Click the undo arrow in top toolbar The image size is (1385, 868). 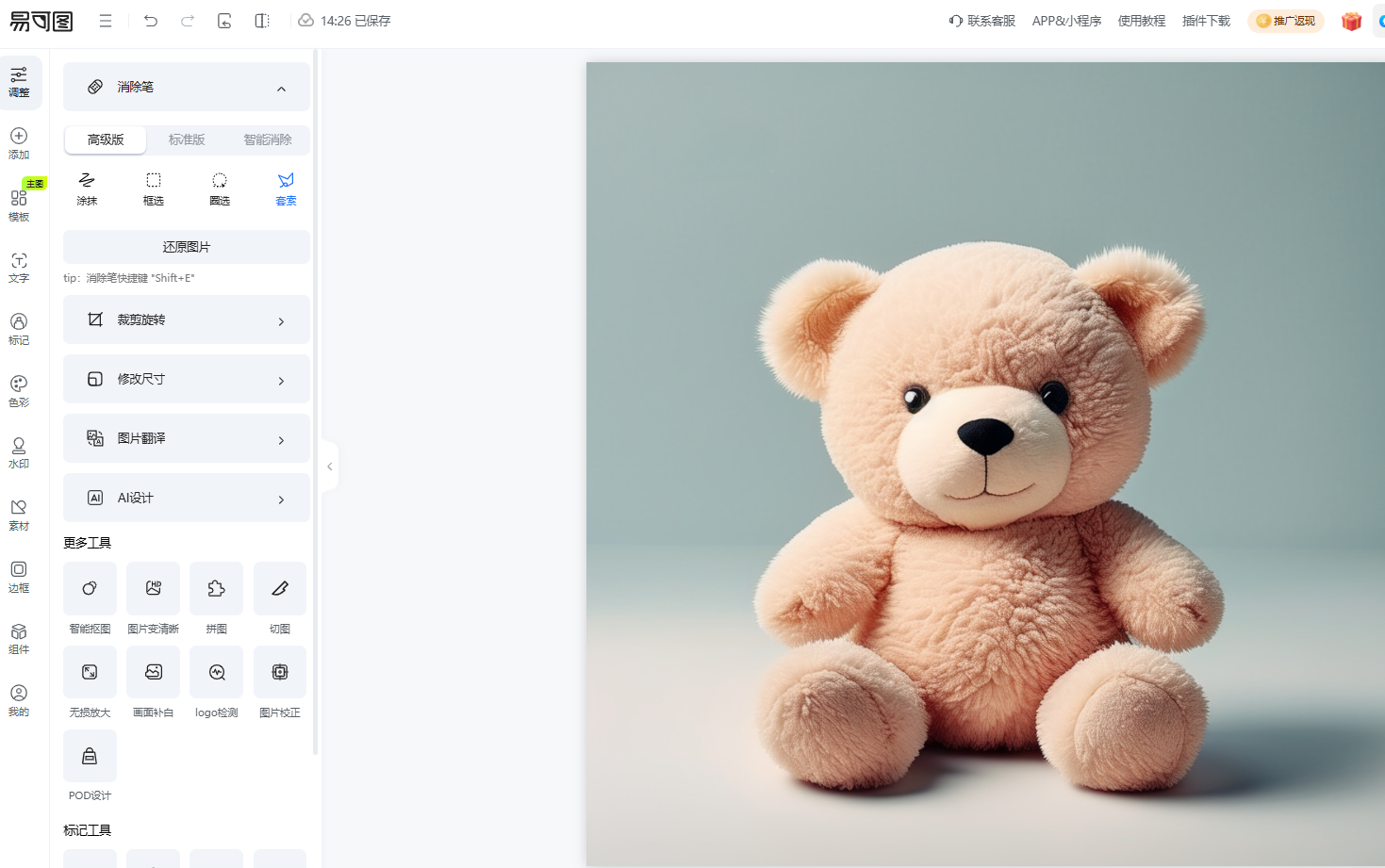click(x=151, y=21)
